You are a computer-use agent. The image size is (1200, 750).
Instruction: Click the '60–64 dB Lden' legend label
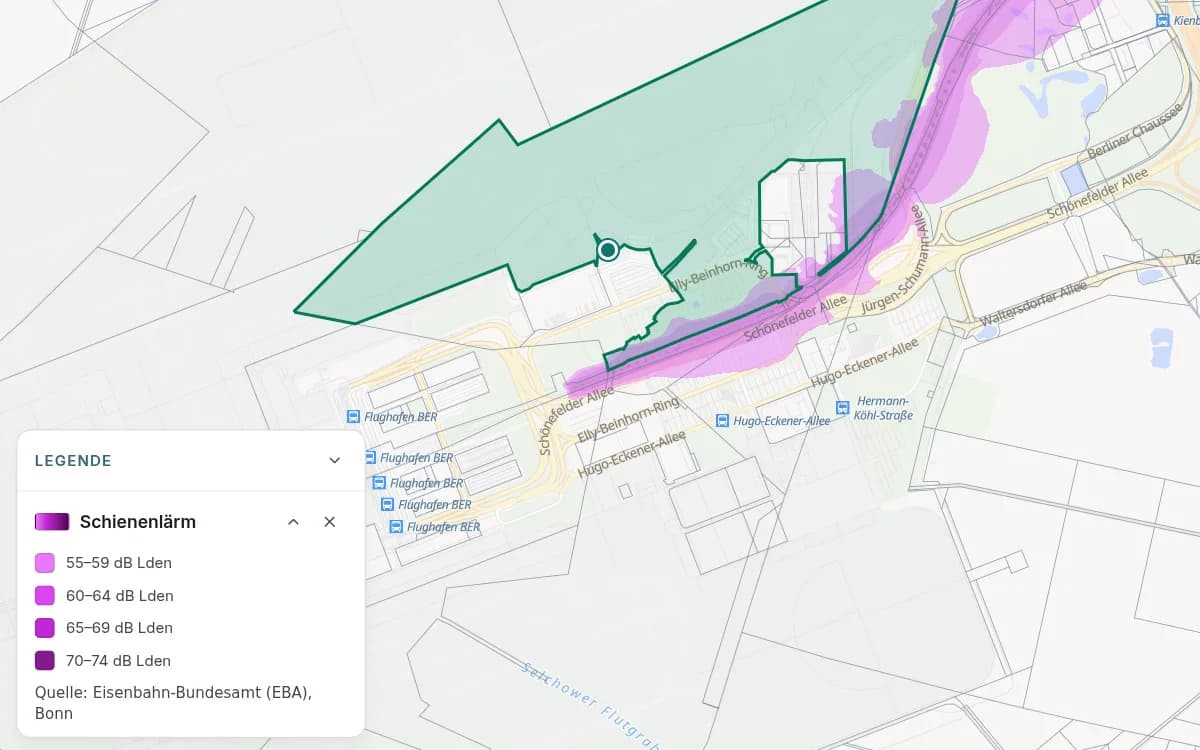(120, 596)
